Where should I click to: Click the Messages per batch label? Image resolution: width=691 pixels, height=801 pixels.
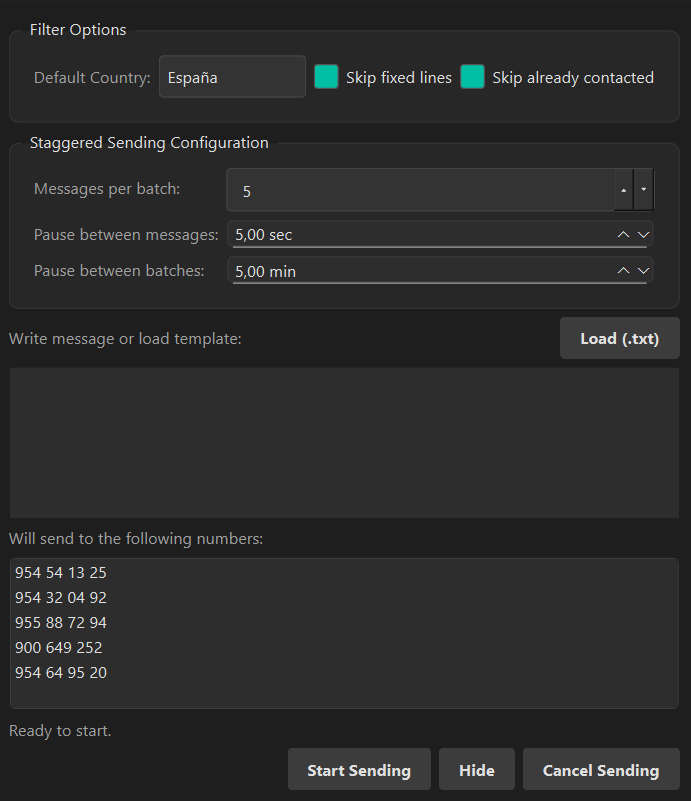tap(107, 189)
